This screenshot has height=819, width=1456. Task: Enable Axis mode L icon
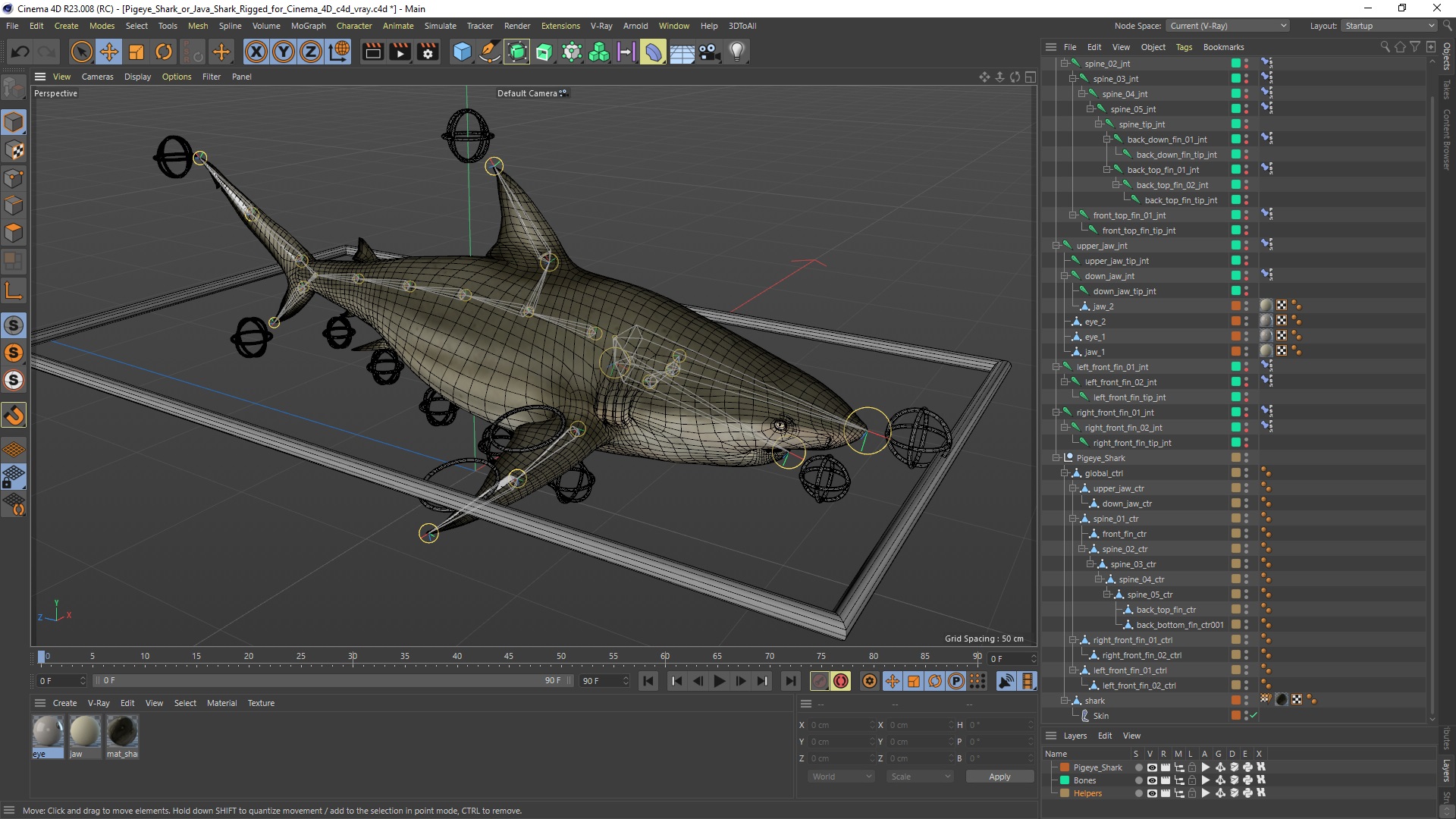14,290
